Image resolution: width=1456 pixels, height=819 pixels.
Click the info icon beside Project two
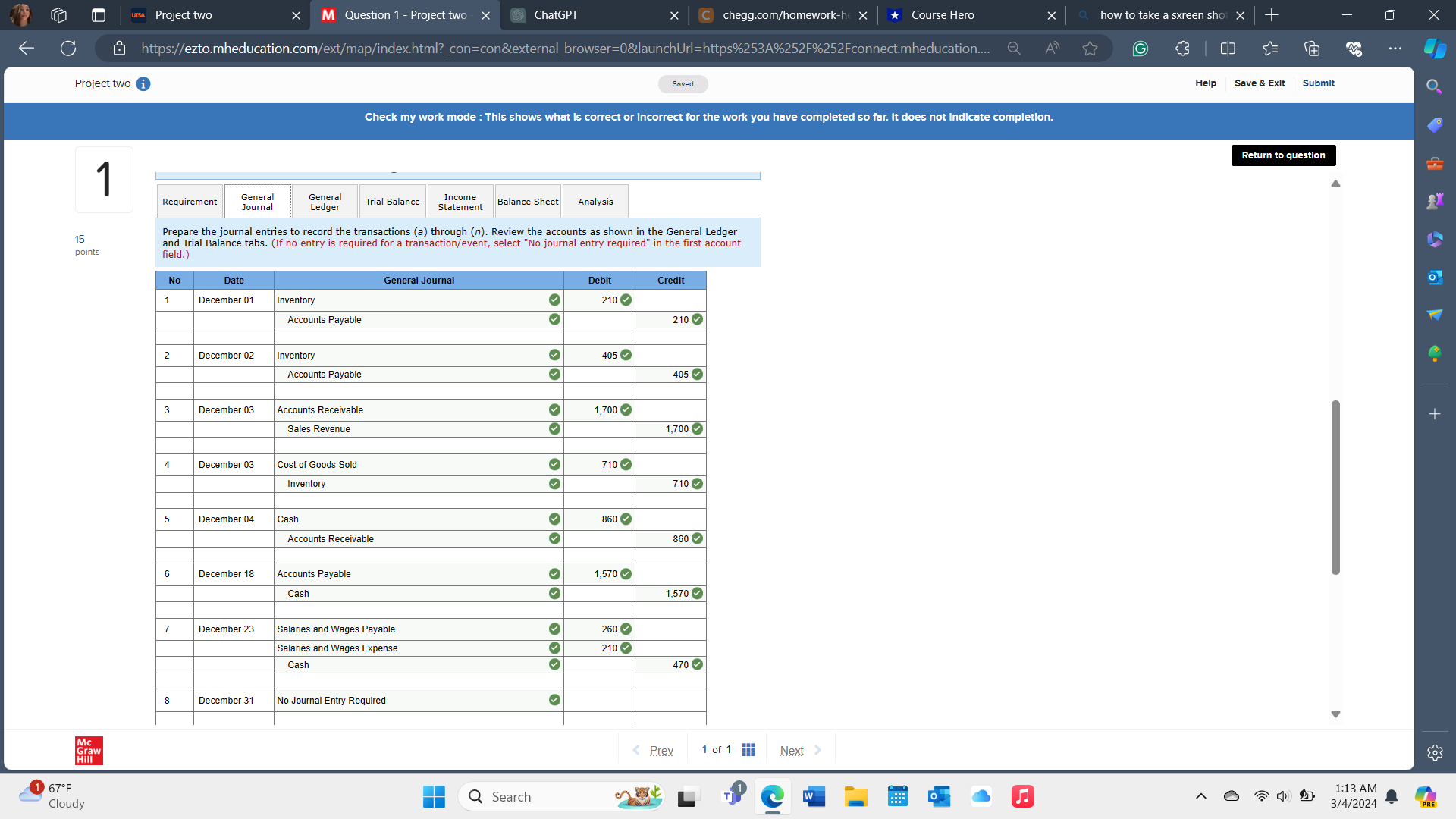[143, 84]
